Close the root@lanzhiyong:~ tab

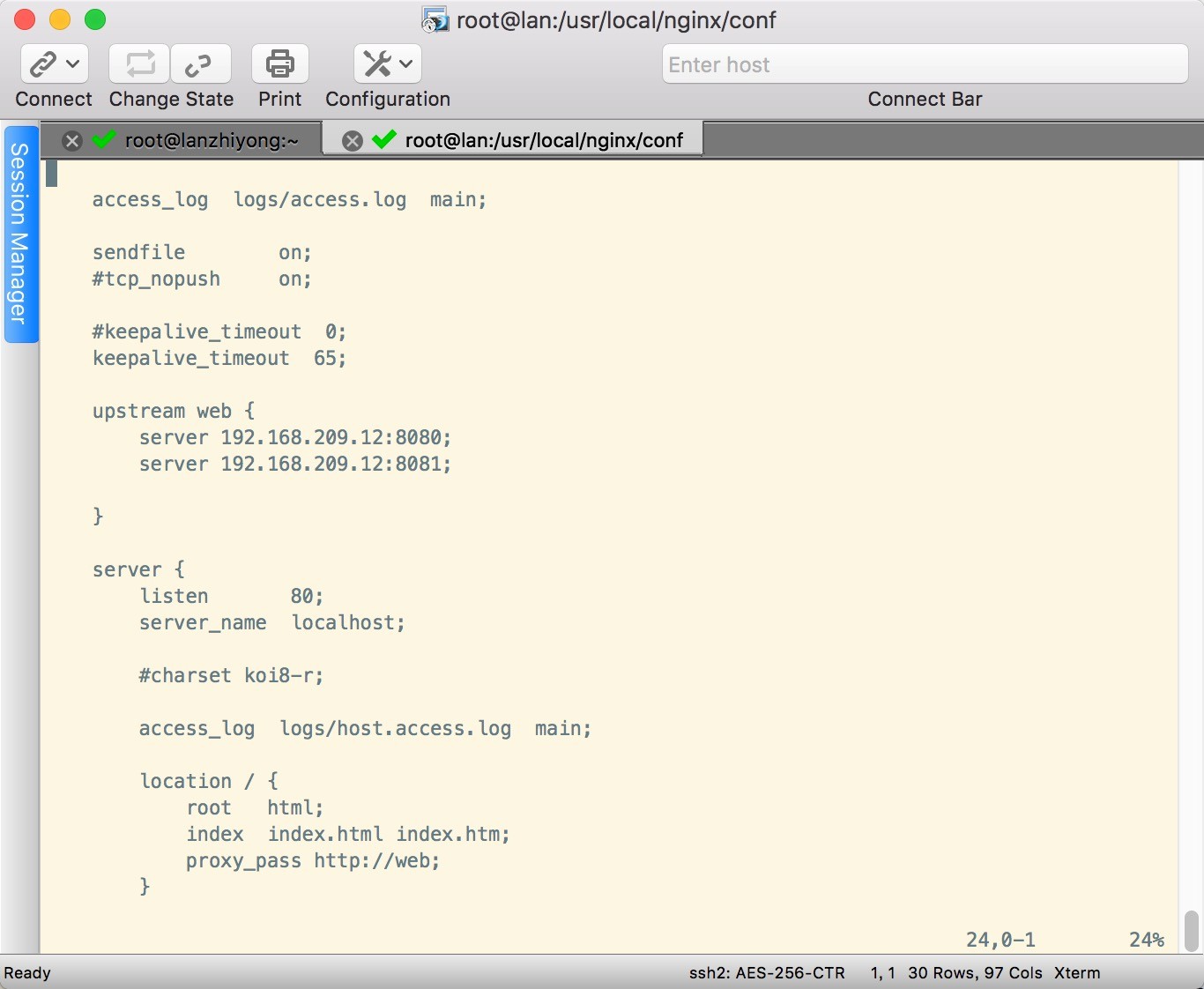pyautogui.click(x=72, y=140)
